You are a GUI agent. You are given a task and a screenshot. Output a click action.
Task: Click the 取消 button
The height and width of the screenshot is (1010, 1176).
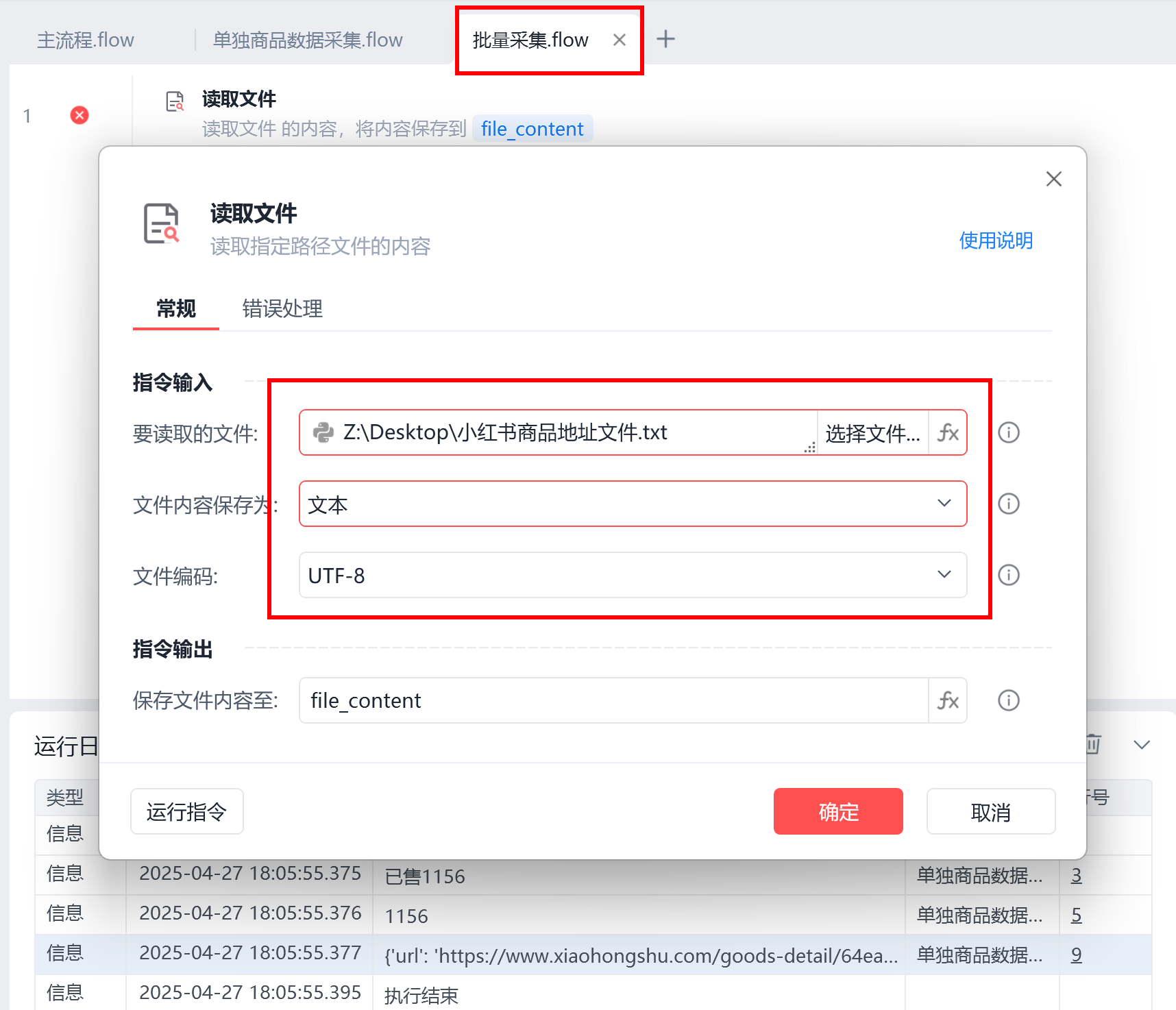tap(991, 811)
